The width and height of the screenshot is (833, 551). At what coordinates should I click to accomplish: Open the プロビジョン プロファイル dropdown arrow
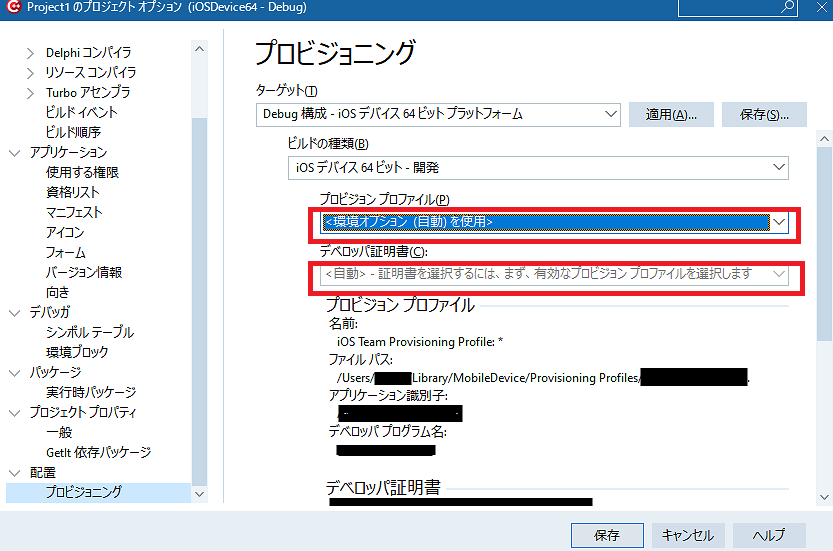point(779,222)
